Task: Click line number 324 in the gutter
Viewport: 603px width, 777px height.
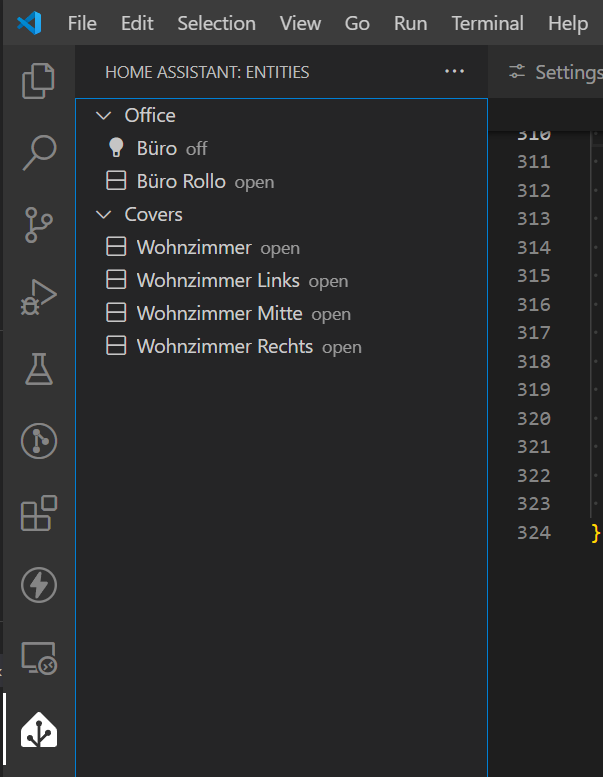Action: tap(534, 533)
